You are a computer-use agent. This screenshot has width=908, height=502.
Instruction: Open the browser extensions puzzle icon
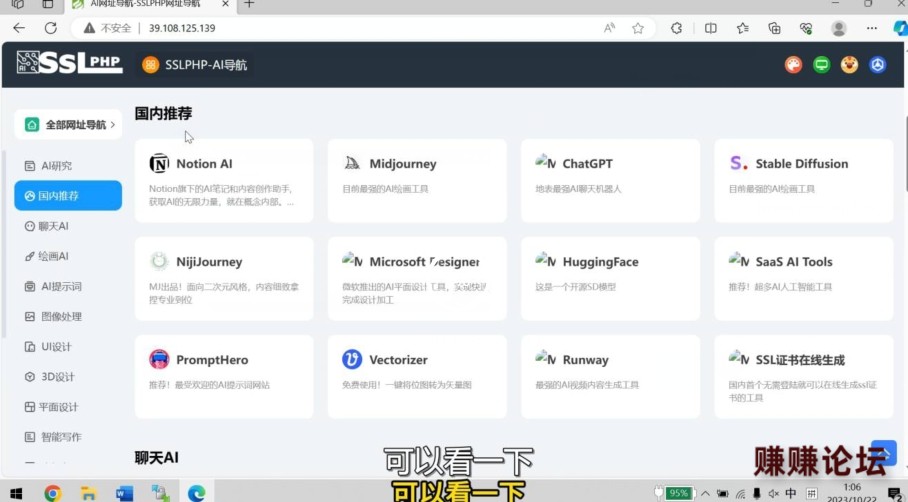pyautogui.click(x=676, y=28)
